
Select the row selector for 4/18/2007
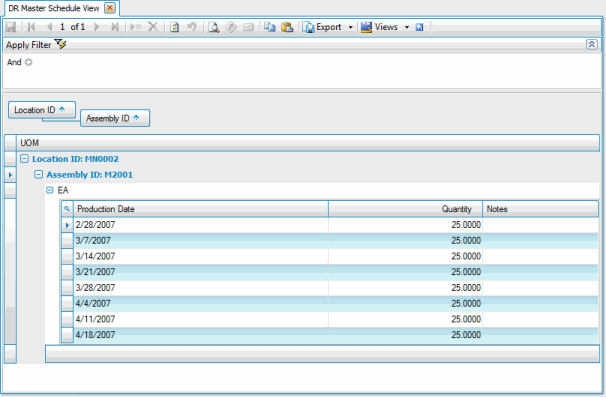[67, 335]
